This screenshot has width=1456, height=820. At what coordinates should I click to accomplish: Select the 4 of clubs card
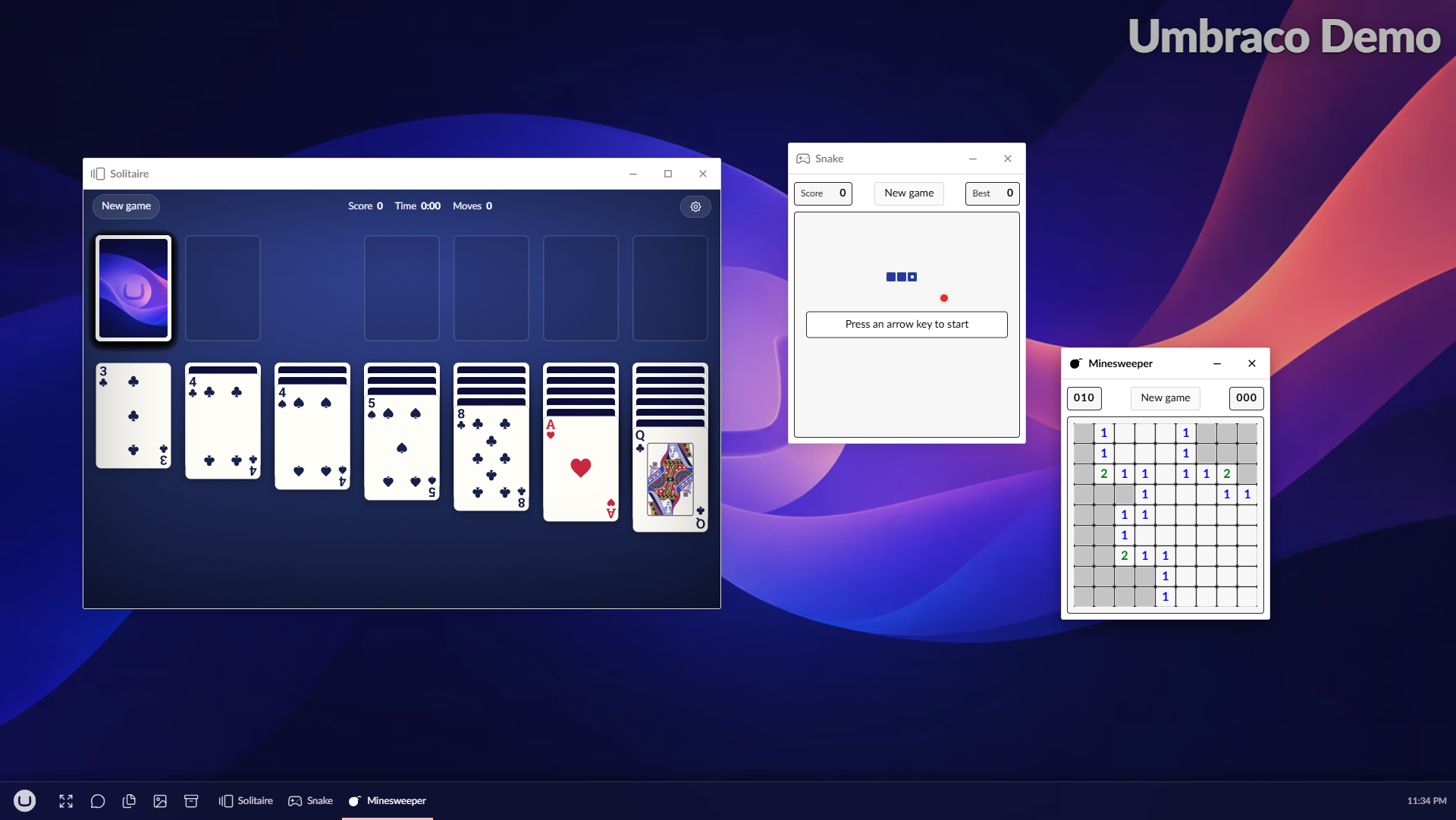pyautogui.click(x=223, y=426)
